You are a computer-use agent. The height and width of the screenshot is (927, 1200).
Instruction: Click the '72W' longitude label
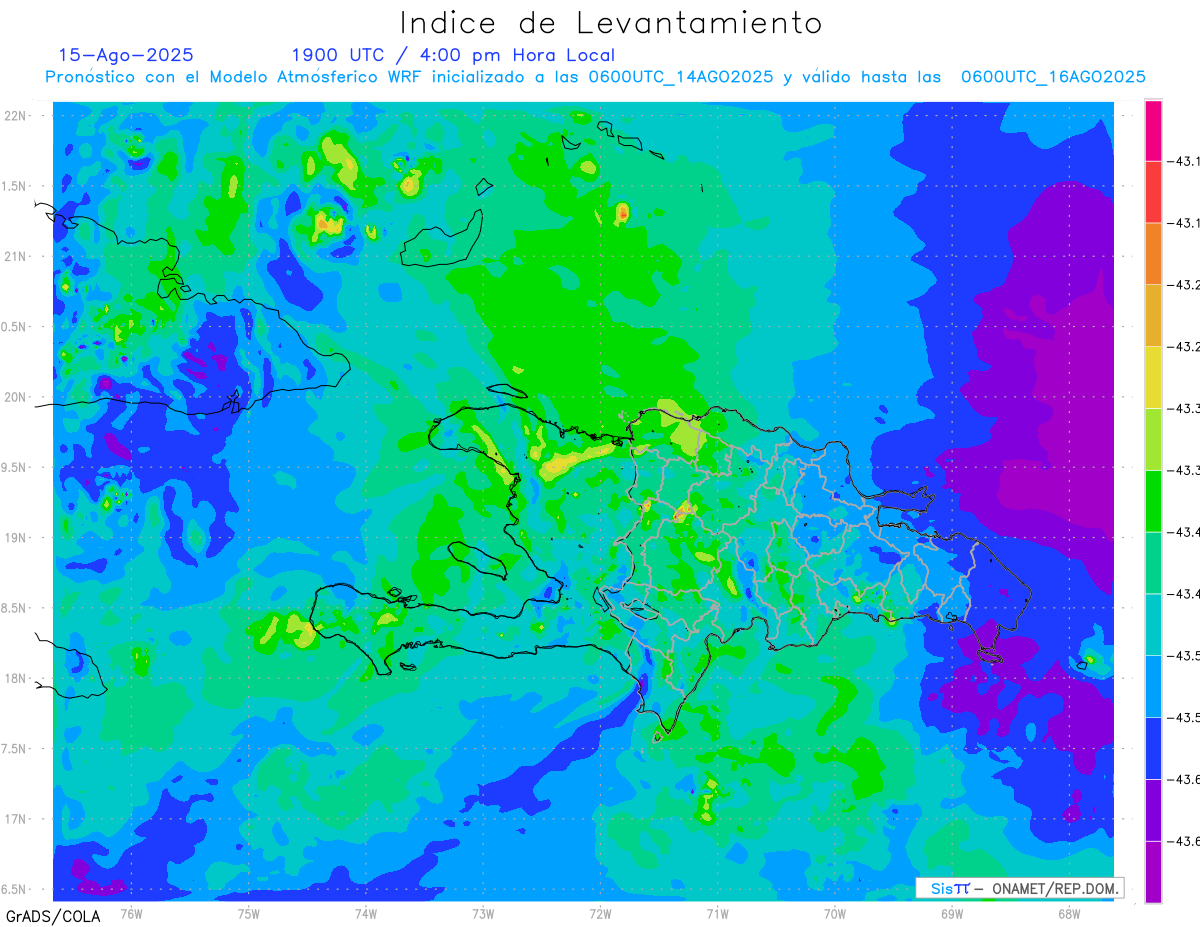[600, 914]
